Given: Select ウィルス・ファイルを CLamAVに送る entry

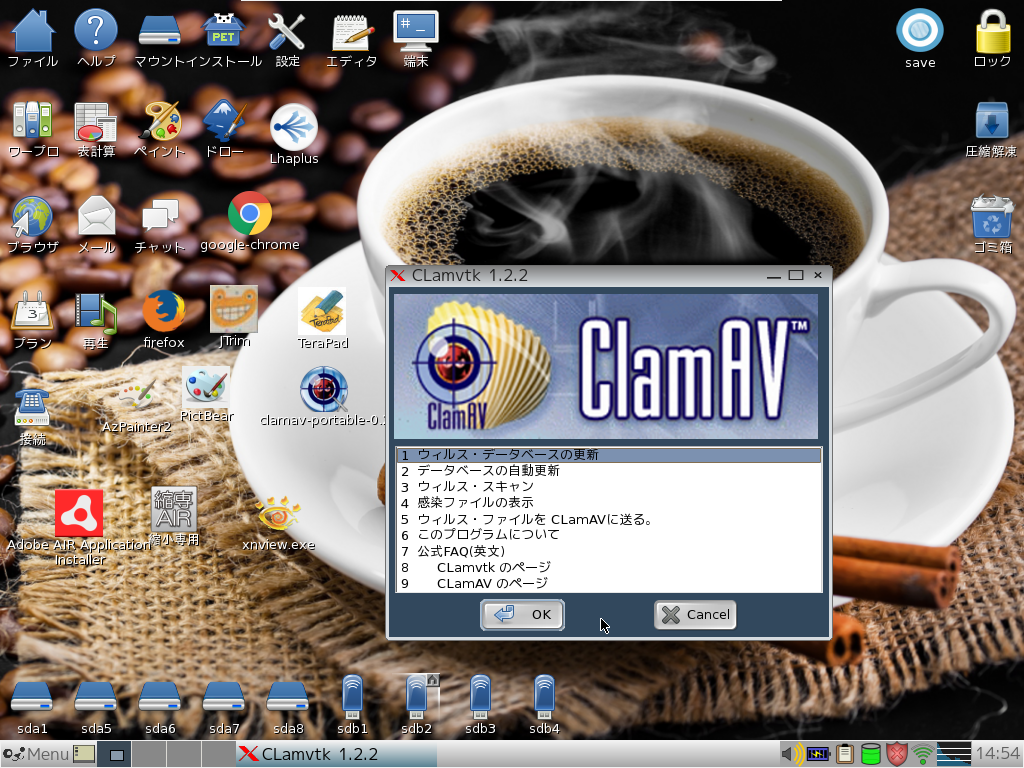Looking at the screenshot, I should [x=609, y=519].
